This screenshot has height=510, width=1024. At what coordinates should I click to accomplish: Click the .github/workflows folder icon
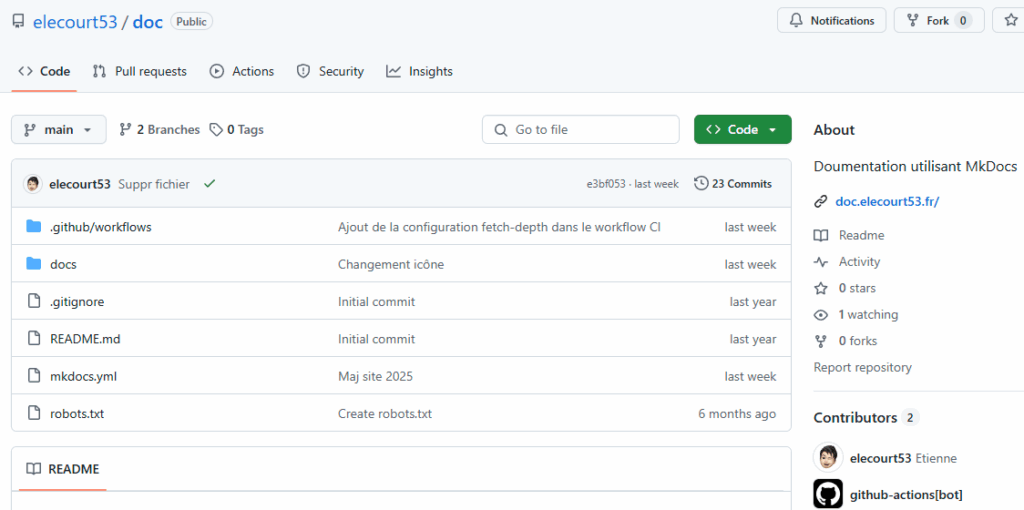coord(33,227)
